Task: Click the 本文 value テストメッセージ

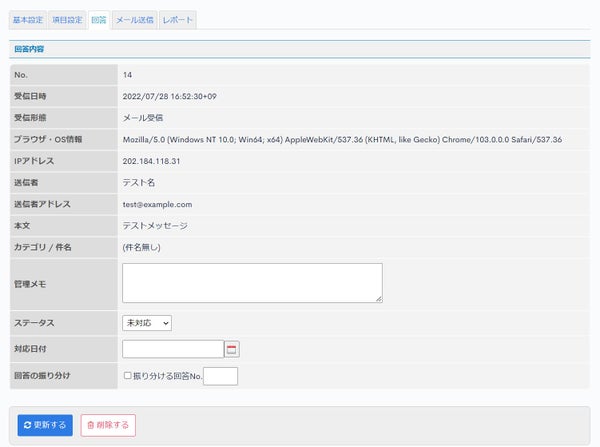Action: pyautogui.click(x=155, y=226)
